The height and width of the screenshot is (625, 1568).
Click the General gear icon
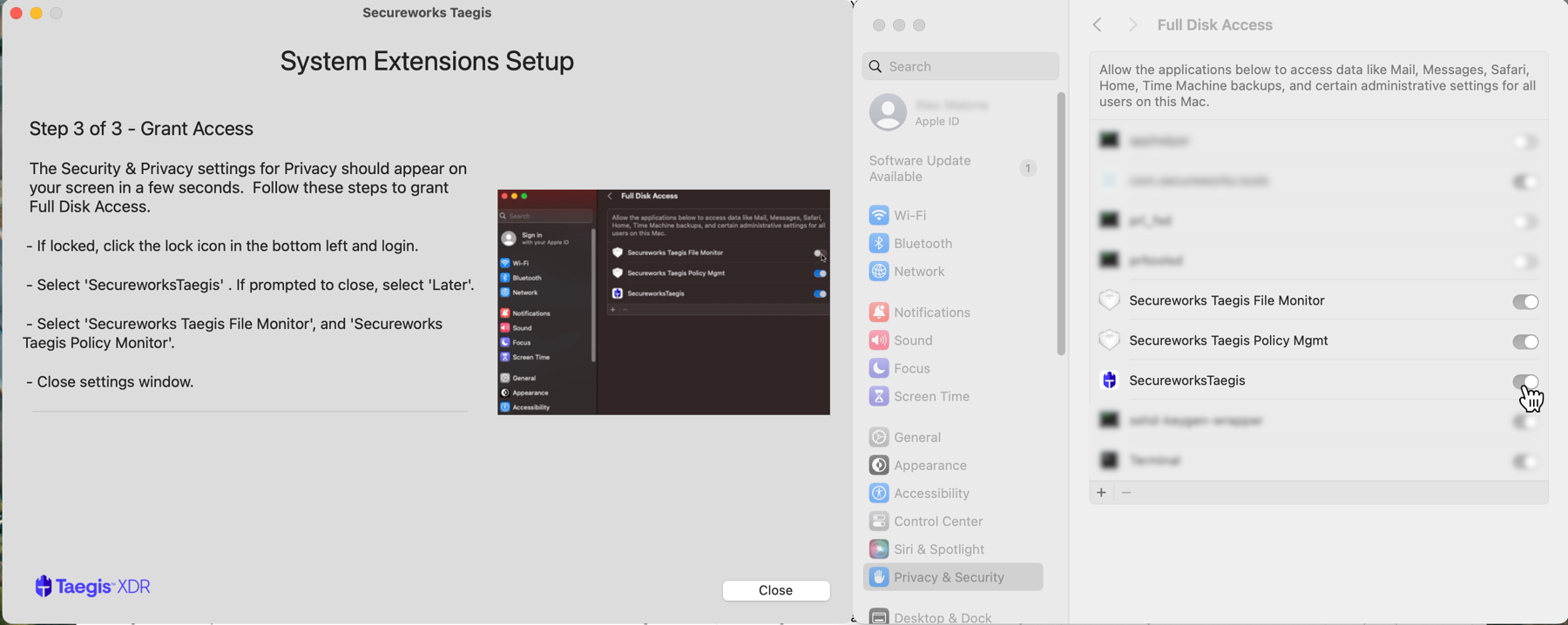click(879, 437)
